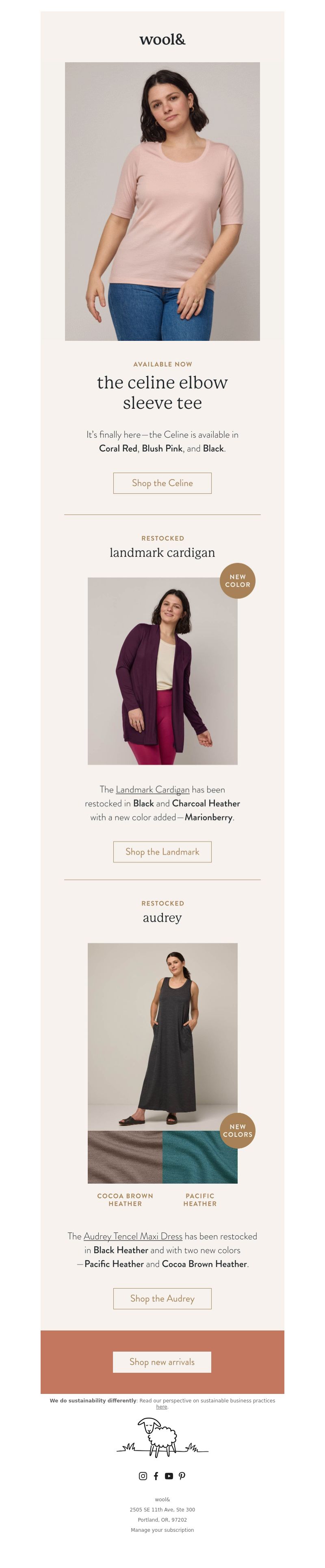Open the Audrey Tencel Maxi Dress link

click(x=133, y=1236)
